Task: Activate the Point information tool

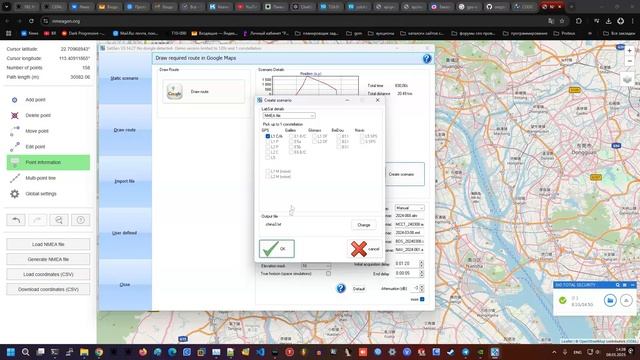Action: click(x=48, y=162)
